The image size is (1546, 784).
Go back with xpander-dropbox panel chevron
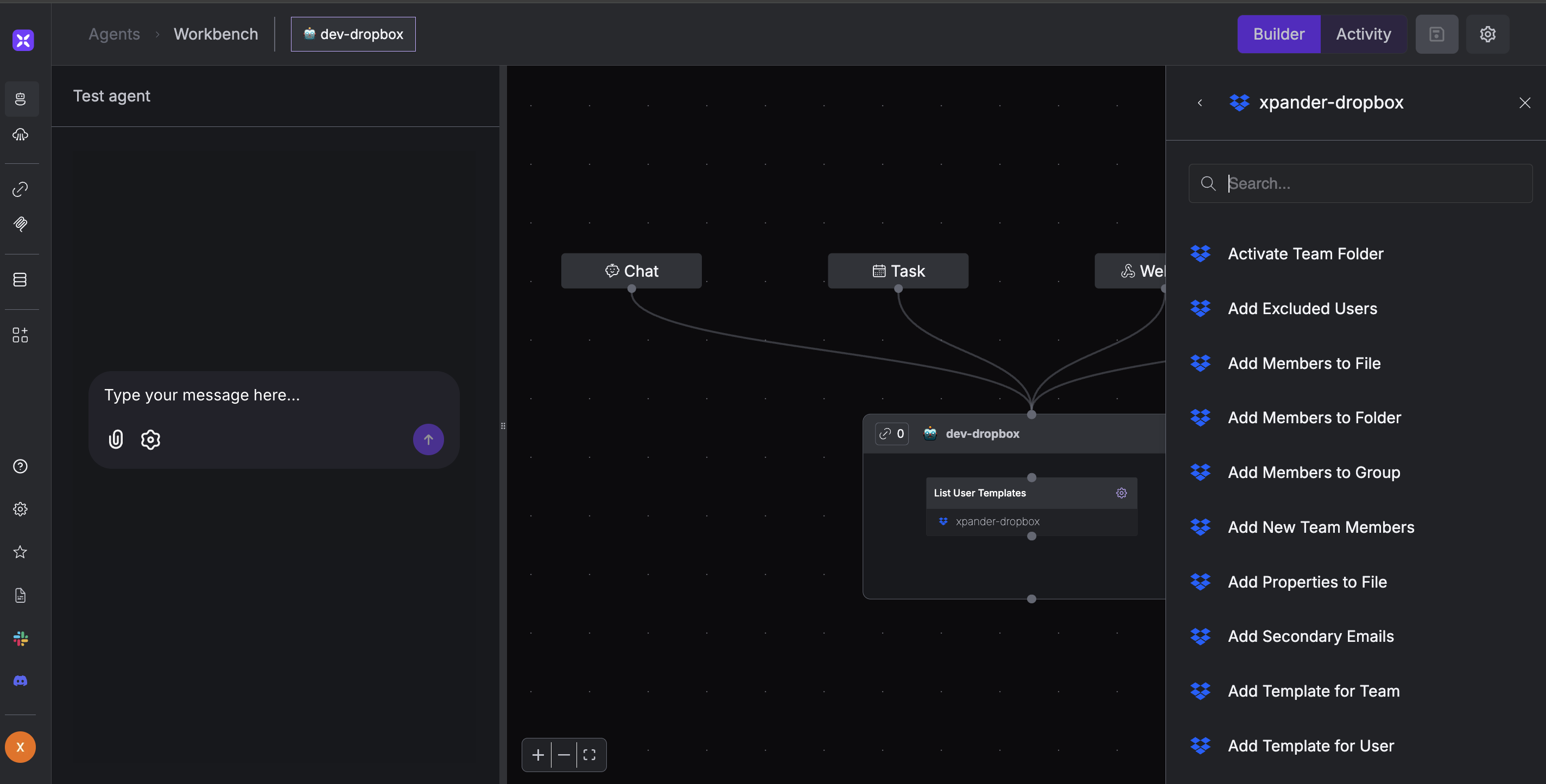pyautogui.click(x=1200, y=103)
